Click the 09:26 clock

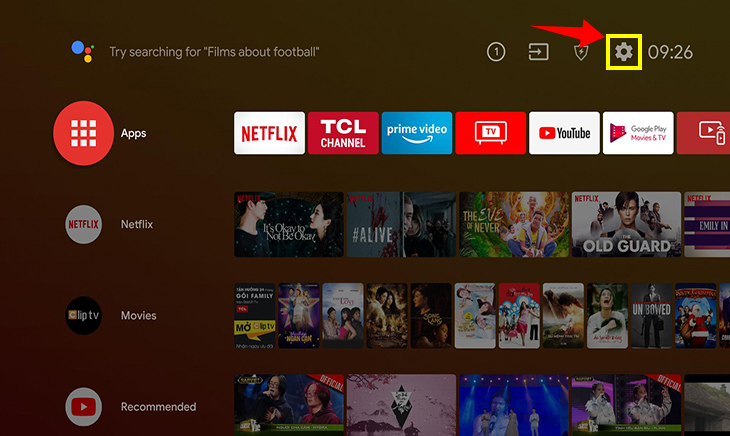670,52
